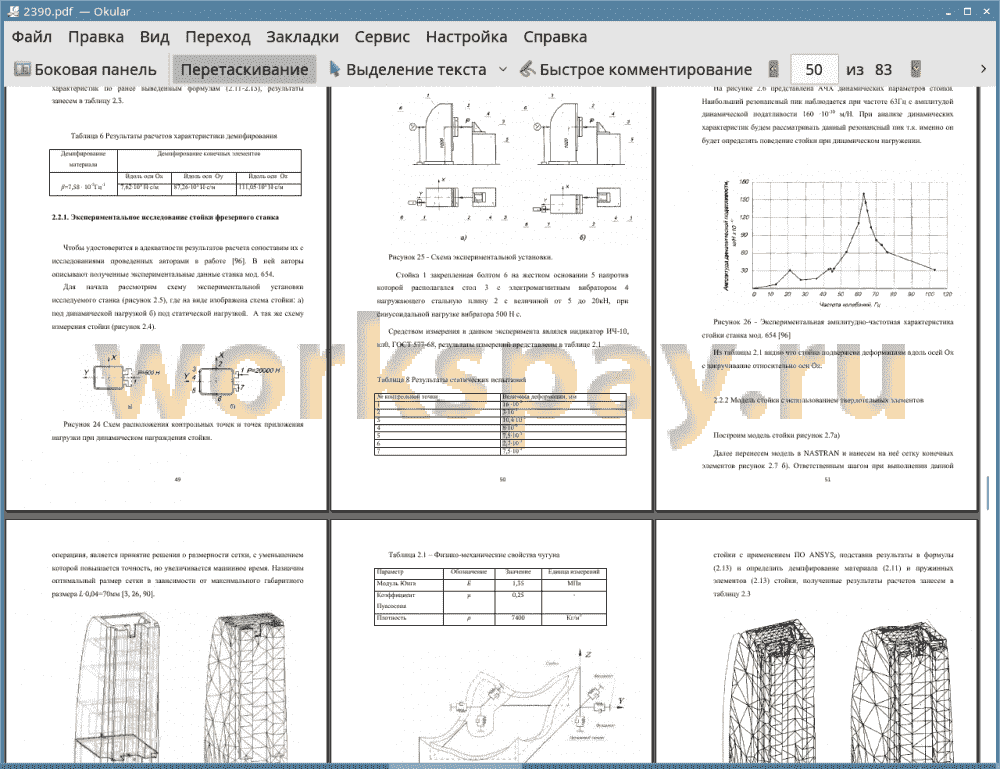1000x769 pixels.
Task: Activate the Быстрое комментирование annotation tool
Action: [636, 69]
